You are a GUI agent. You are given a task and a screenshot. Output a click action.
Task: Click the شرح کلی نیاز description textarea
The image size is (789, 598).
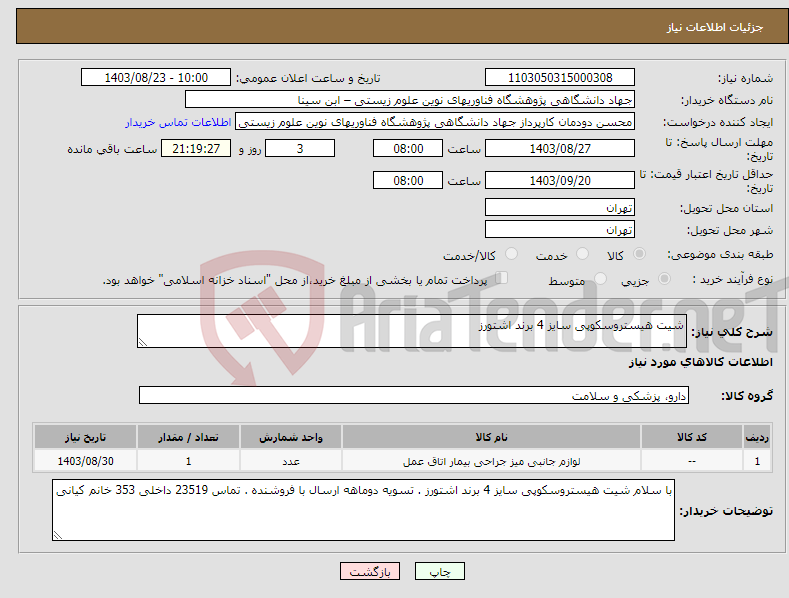coord(412,331)
